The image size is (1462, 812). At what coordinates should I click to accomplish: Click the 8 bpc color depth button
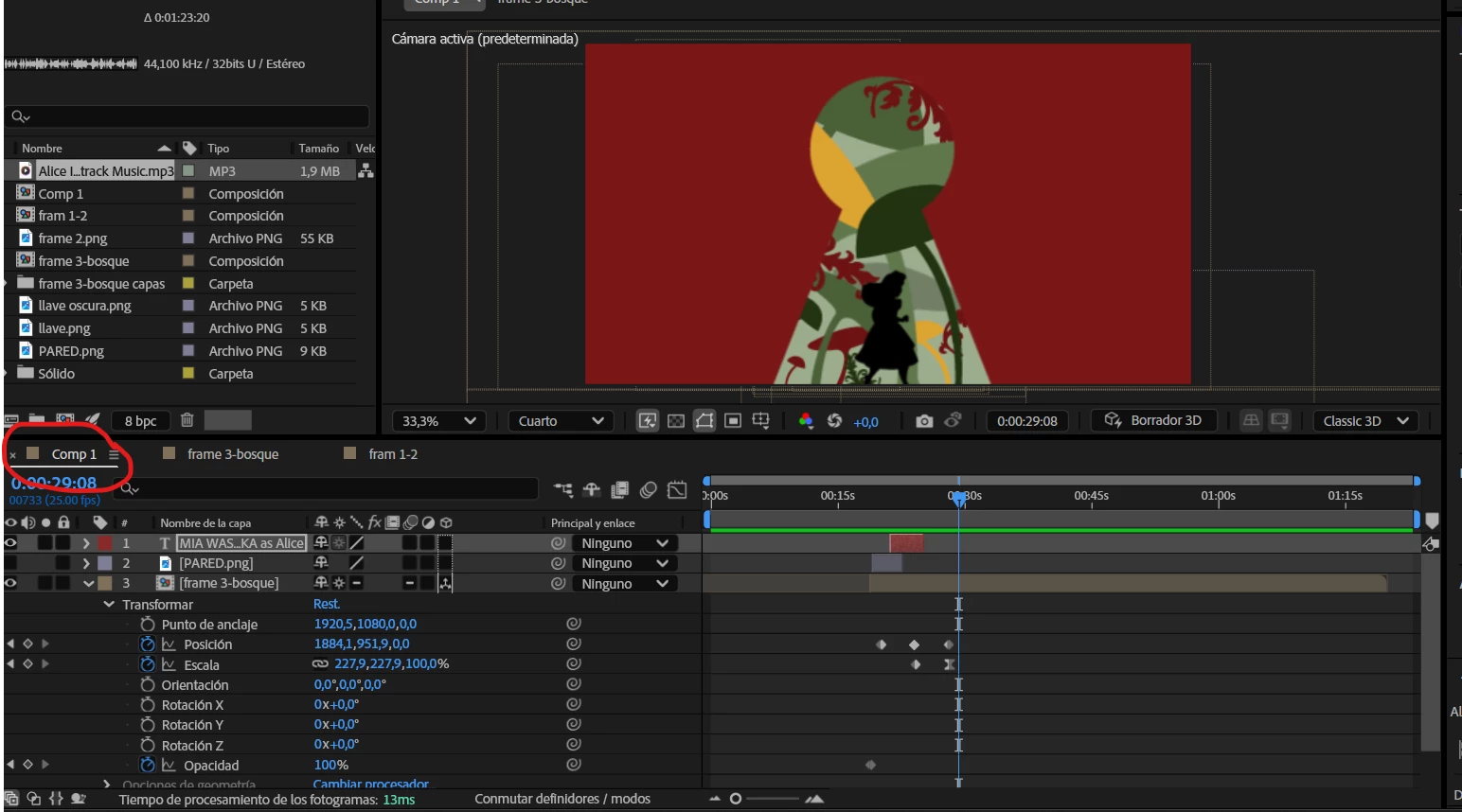coord(141,421)
